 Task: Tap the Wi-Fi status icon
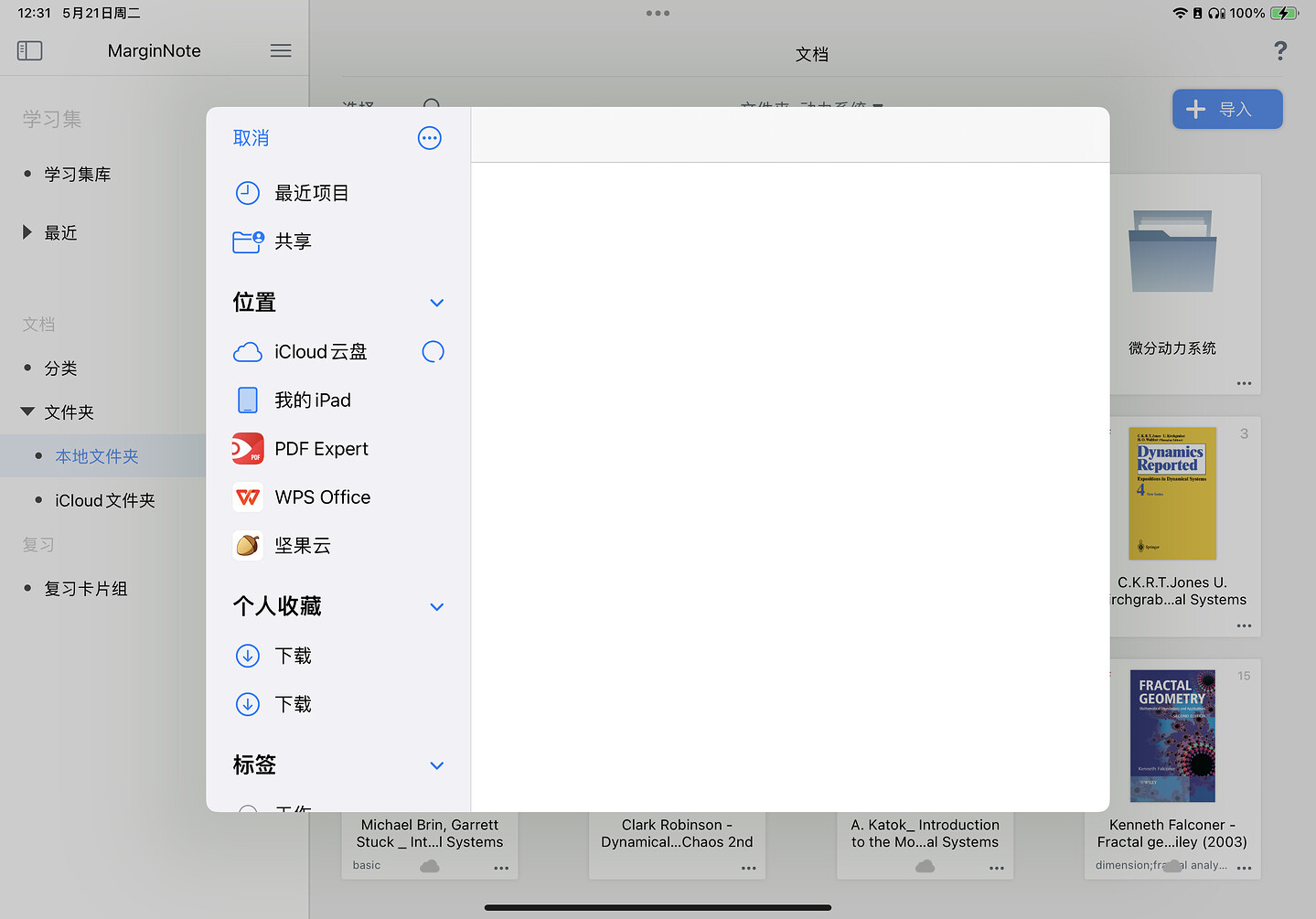1180,13
